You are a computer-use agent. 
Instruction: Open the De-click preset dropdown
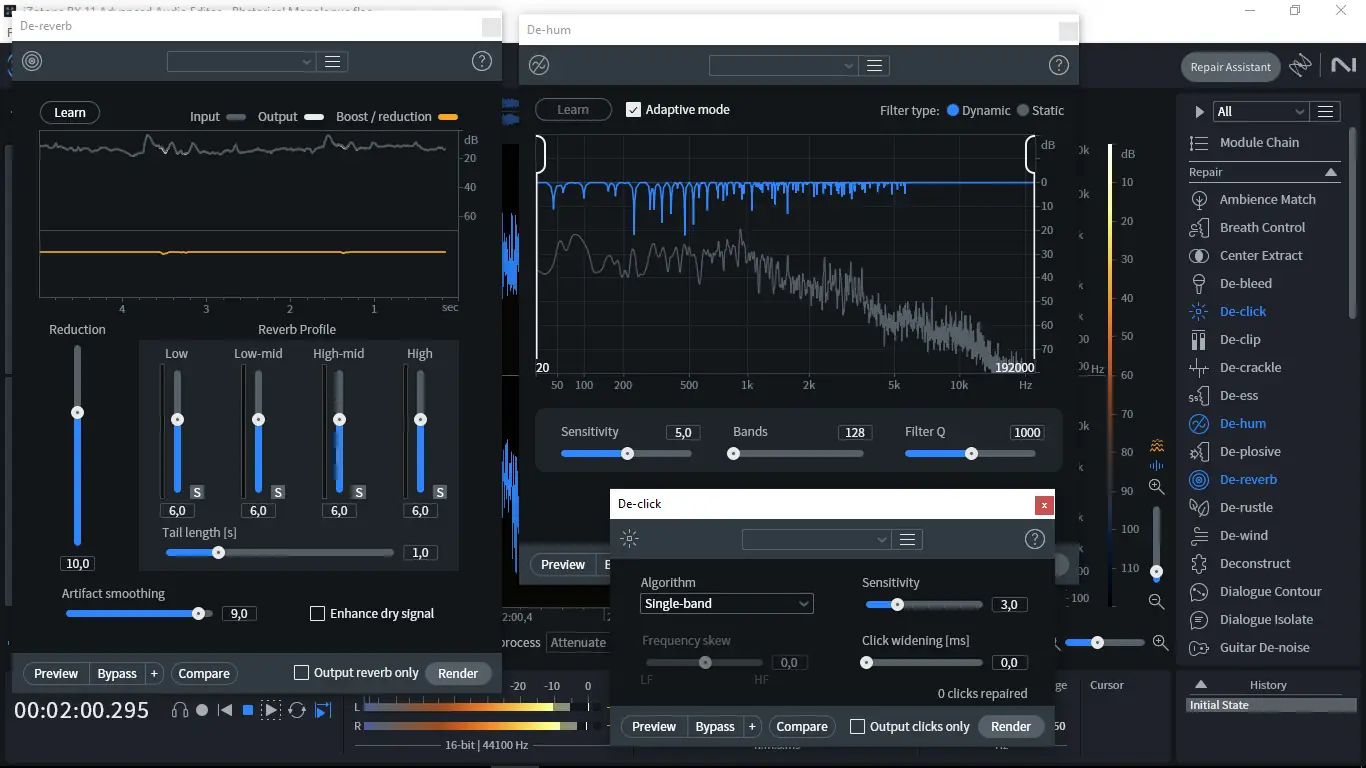pos(817,539)
